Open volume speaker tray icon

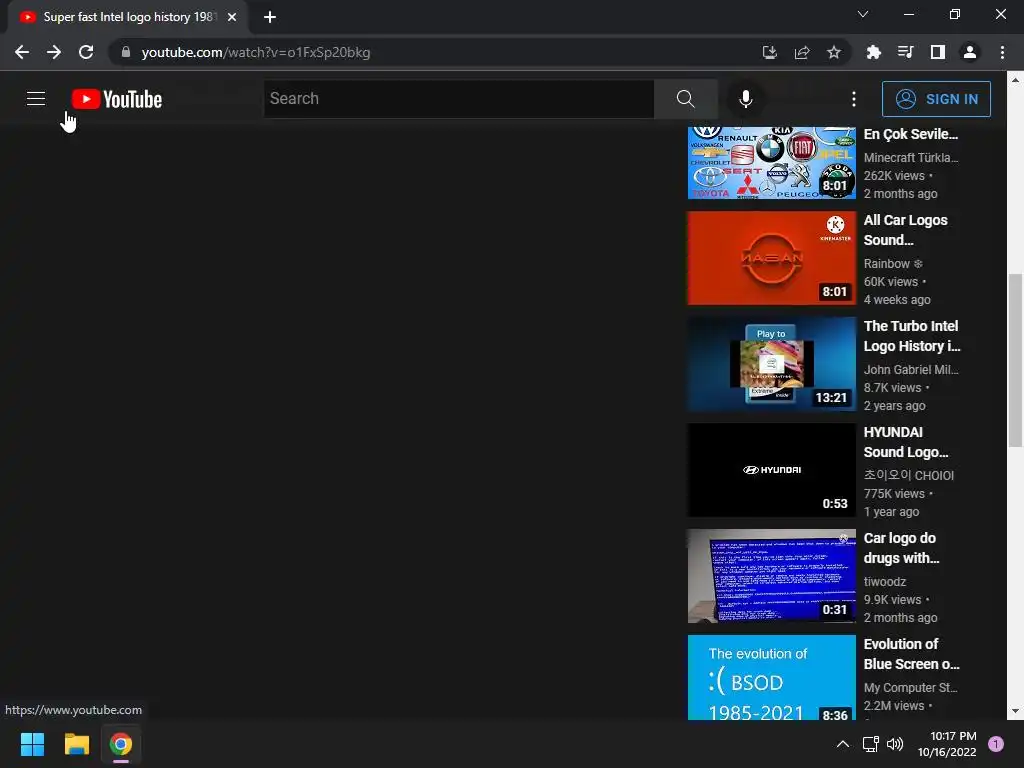tap(895, 744)
